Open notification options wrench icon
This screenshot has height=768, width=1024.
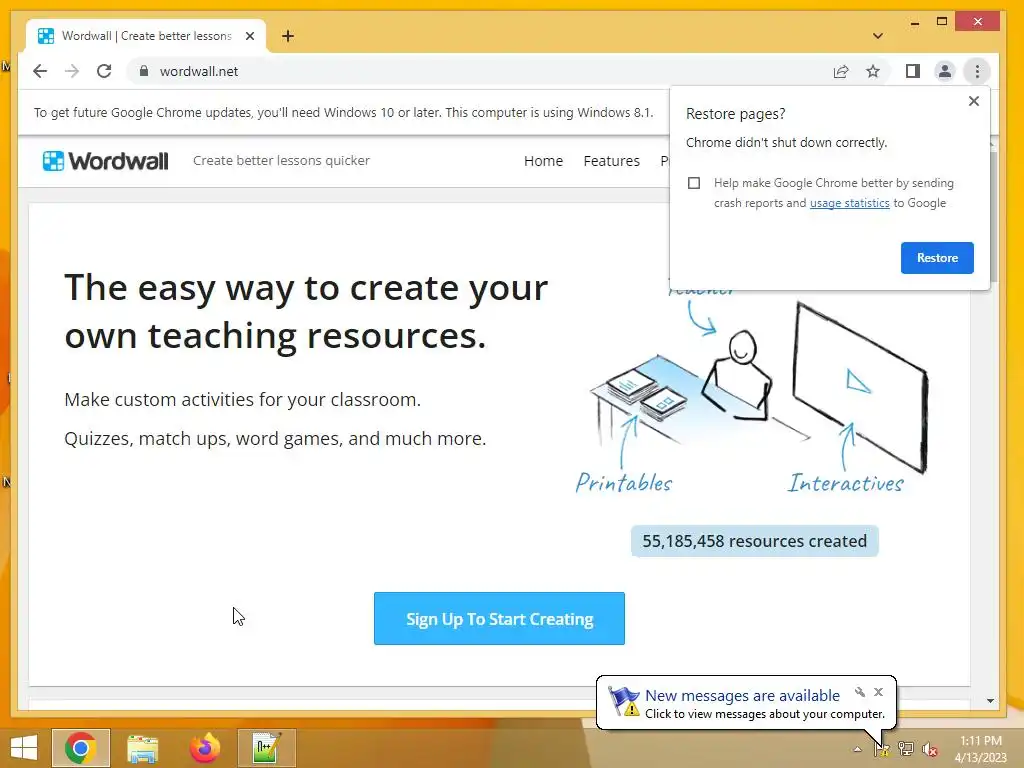(860, 692)
